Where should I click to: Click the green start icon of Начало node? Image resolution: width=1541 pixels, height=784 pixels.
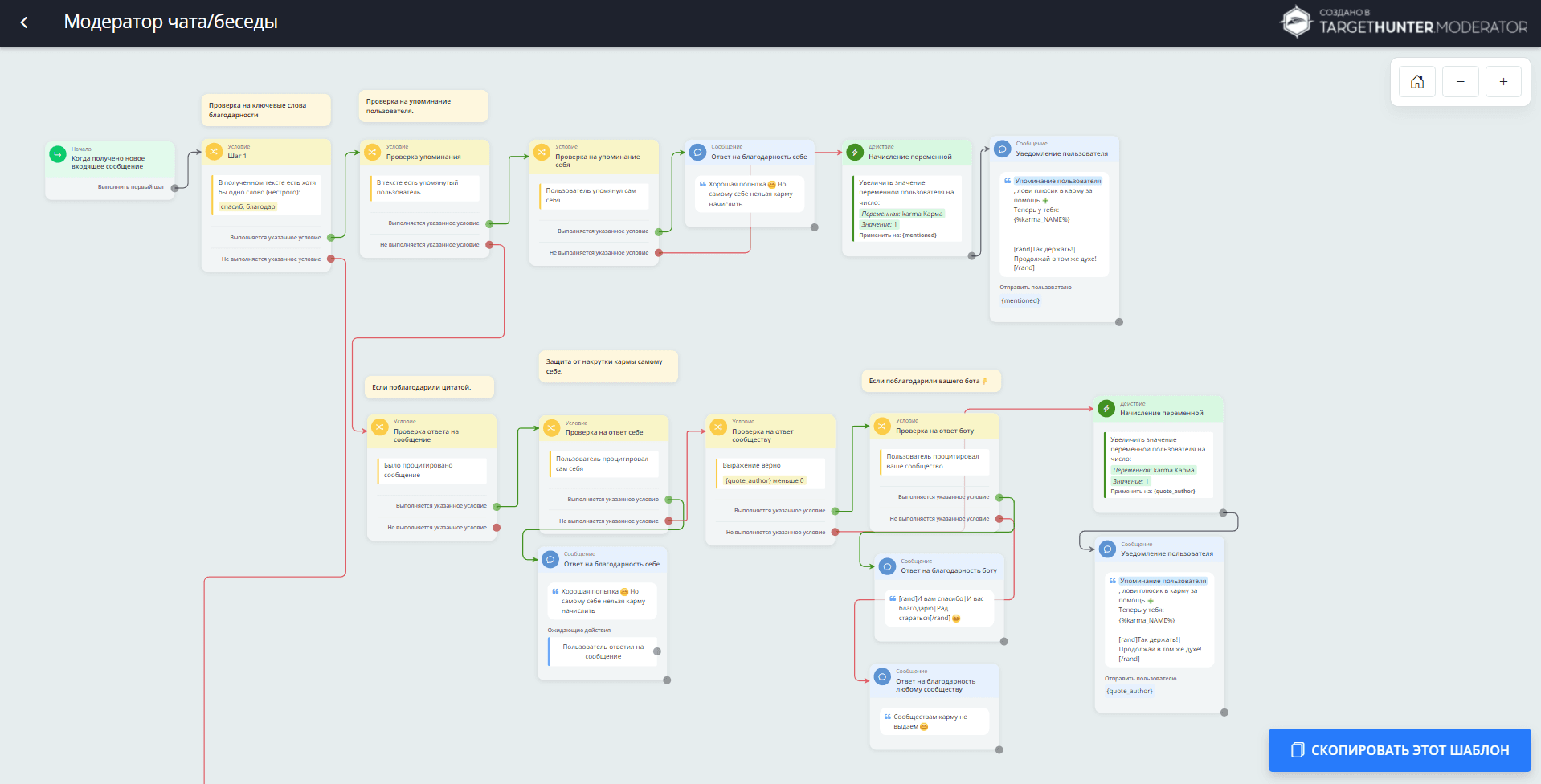pyautogui.click(x=58, y=154)
